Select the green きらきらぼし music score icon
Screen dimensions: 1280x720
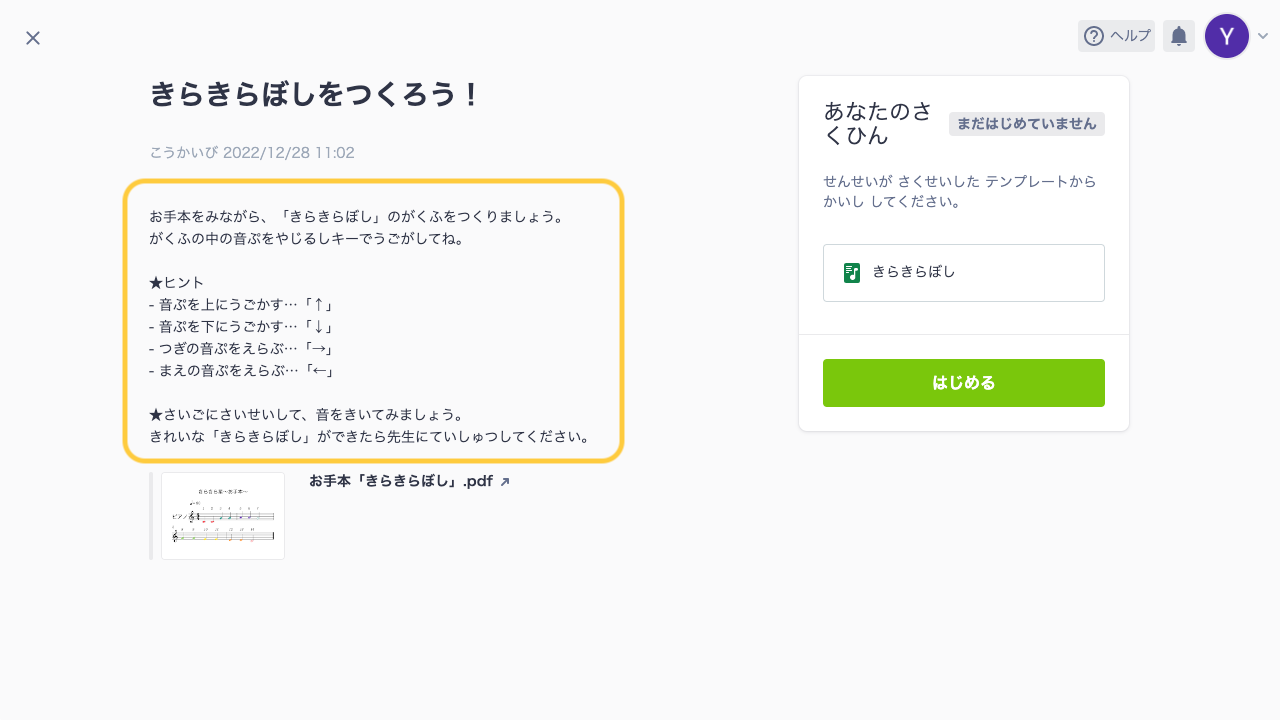tap(851, 272)
